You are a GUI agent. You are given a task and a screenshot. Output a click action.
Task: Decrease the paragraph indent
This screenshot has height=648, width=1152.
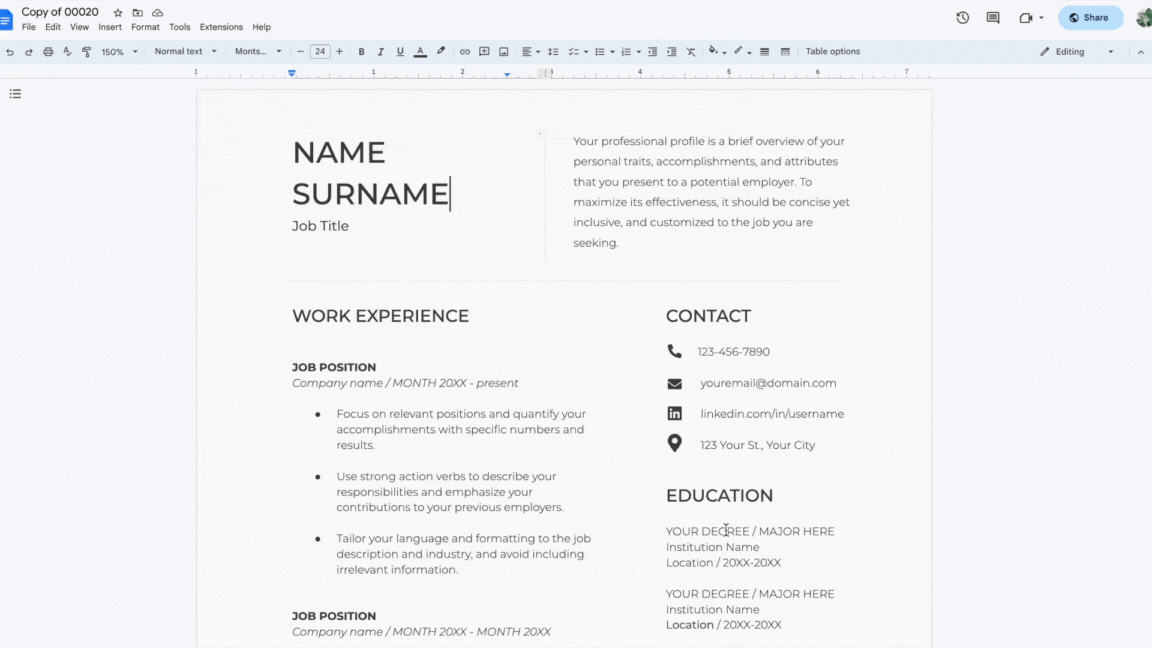pyautogui.click(x=652, y=51)
